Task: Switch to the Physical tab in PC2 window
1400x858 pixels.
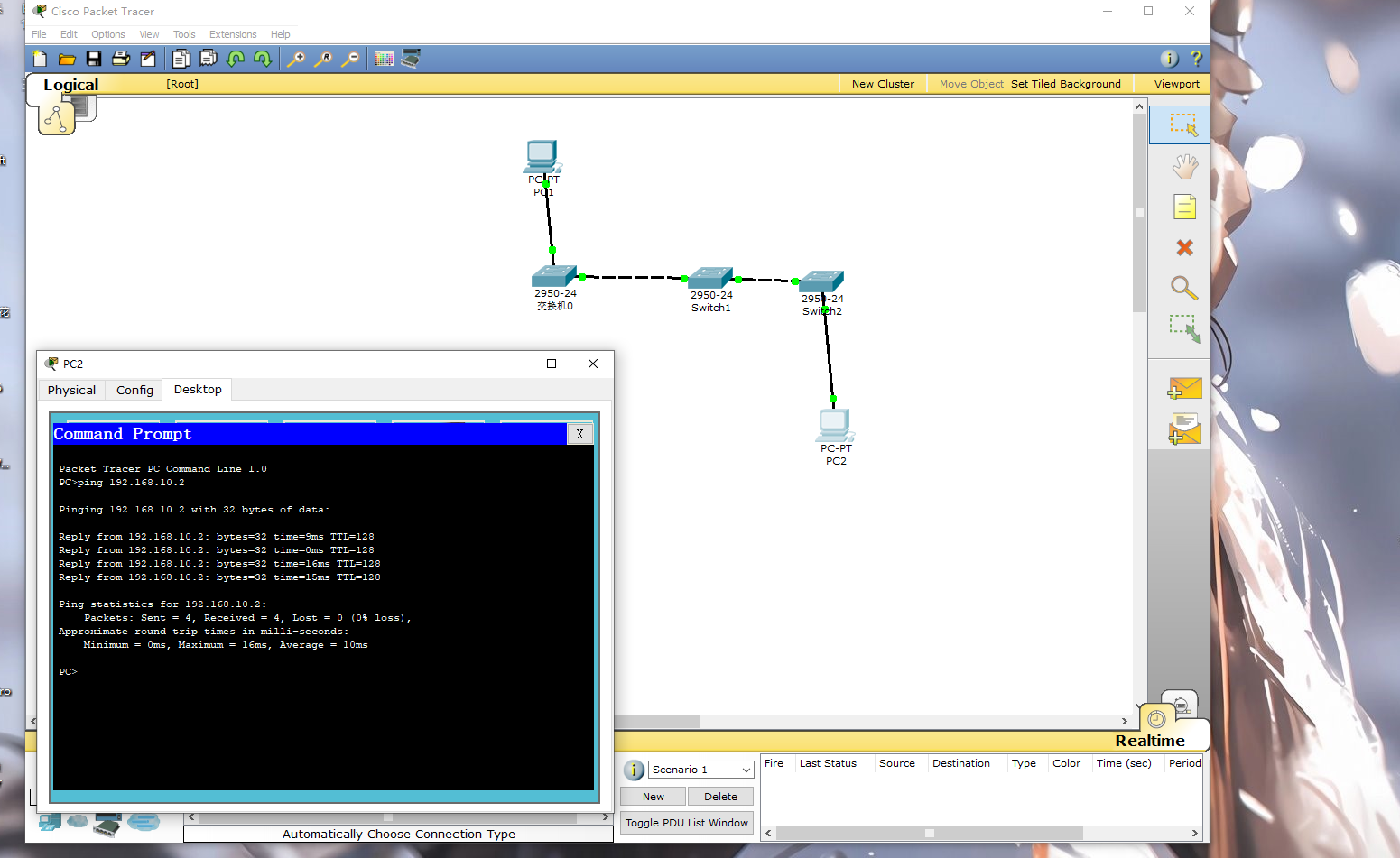Action: pyautogui.click(x=71, y=390)
